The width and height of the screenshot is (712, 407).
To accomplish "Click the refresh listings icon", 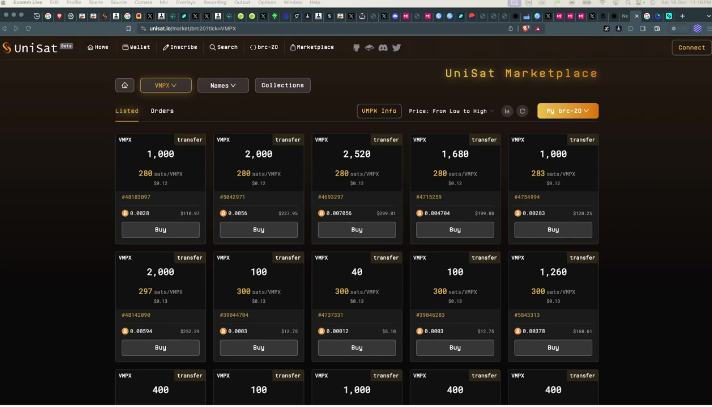I will [x=523, y=111].
